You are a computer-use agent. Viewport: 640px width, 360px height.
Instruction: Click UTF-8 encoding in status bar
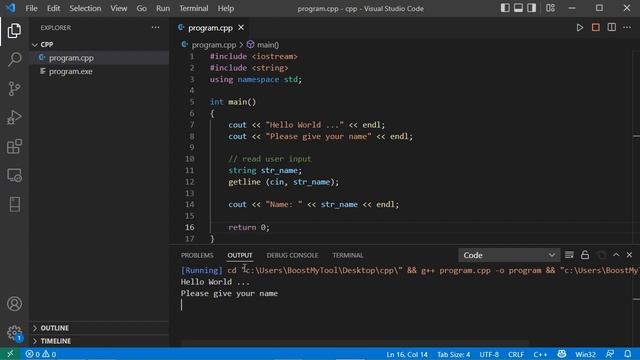coord(489,354)
